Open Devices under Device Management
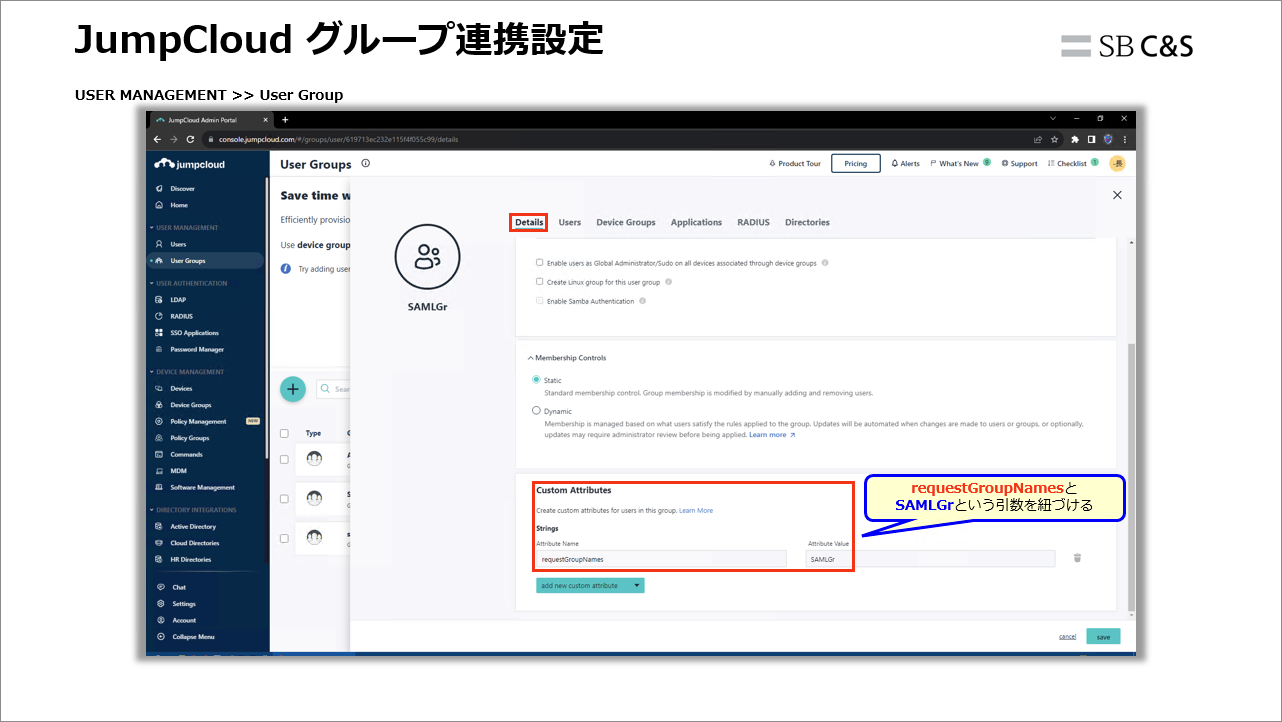 click(x=181, y=388)
